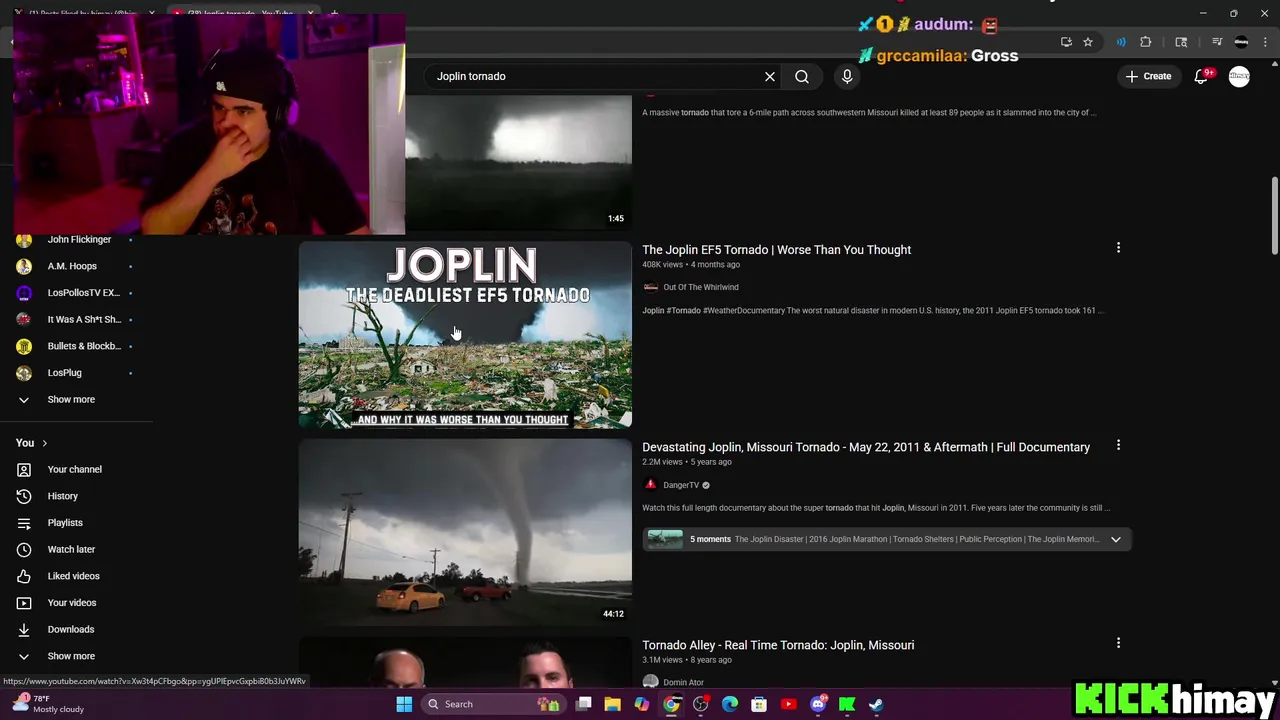Click the search magnifier button

pos(802,76)
